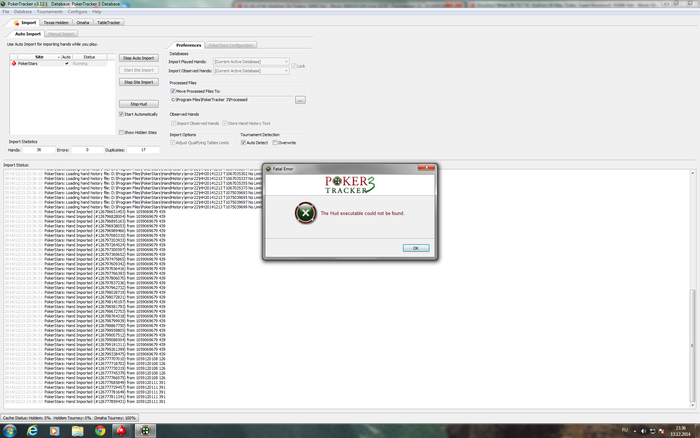Enable the Overwrite checkbox

(275, 143)
